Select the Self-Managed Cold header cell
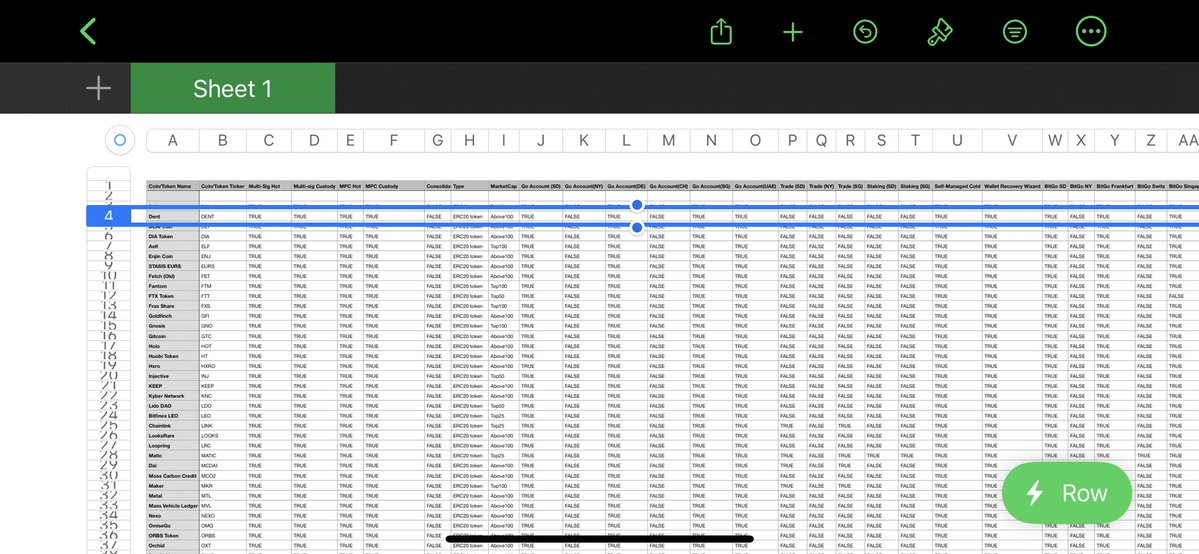This screenshot has width=1199, height=554. (957, 186)
